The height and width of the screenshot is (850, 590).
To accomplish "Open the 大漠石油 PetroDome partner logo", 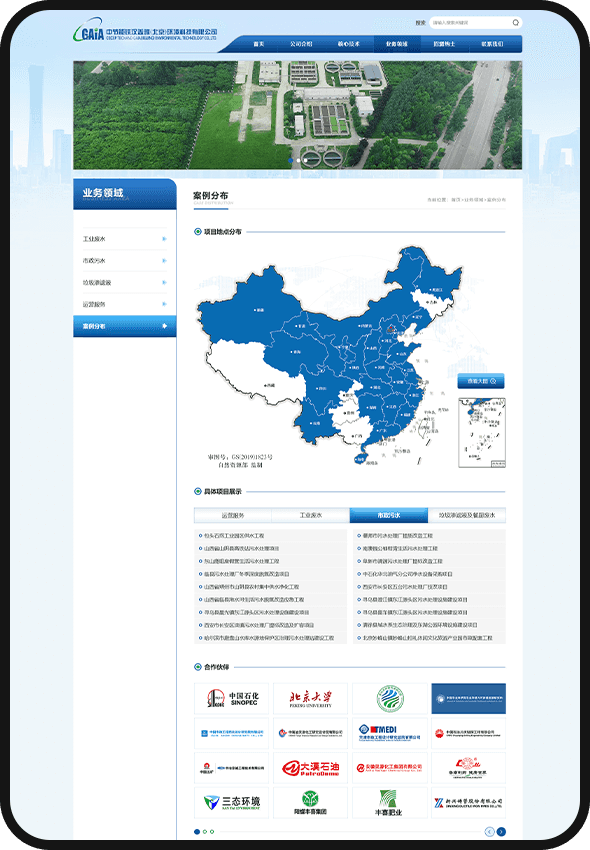I will coord(311,768).
